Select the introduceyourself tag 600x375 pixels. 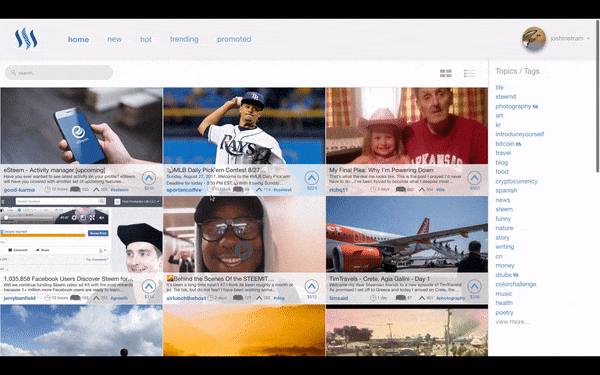(x=519, y=134)
